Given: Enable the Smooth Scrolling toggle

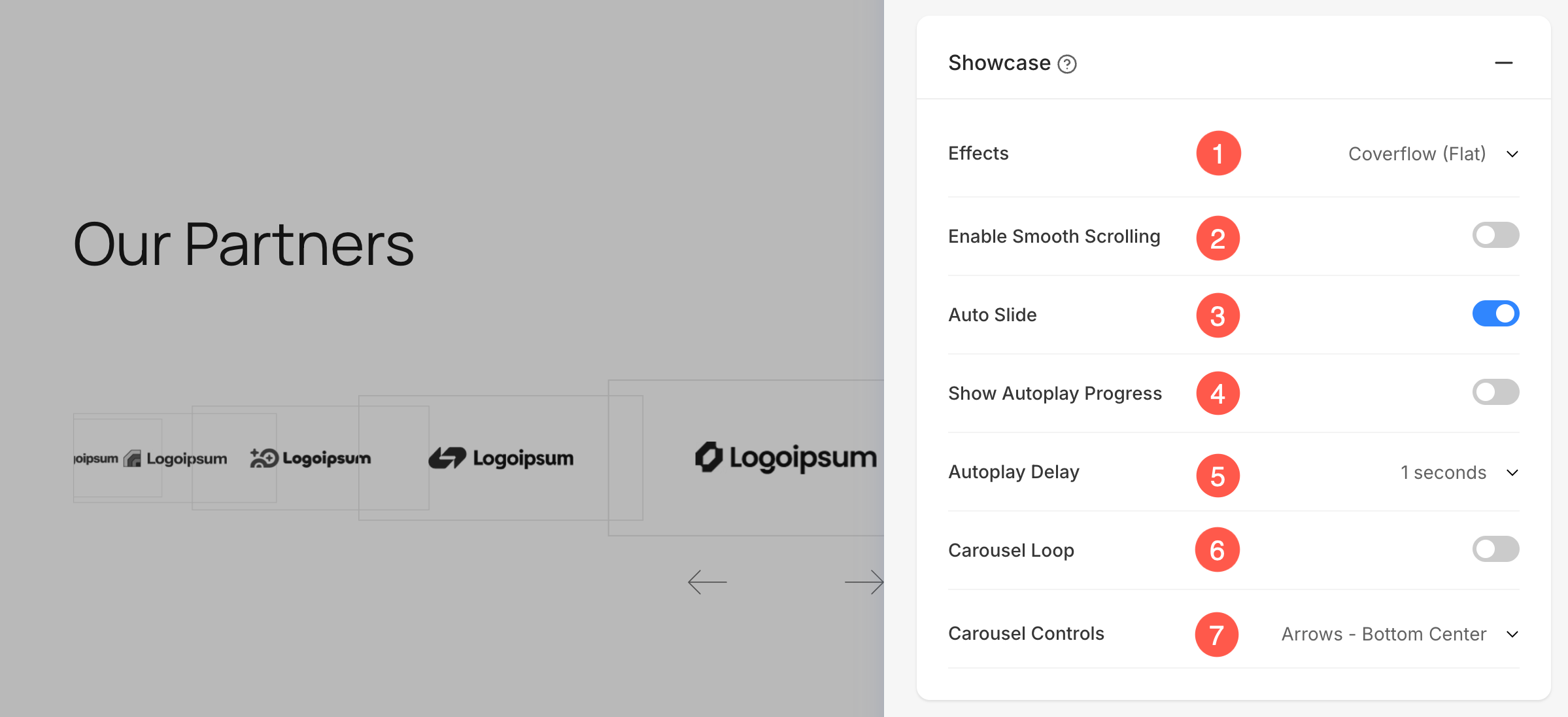Looking at the screenshot, I should (x=1495, y=235).
